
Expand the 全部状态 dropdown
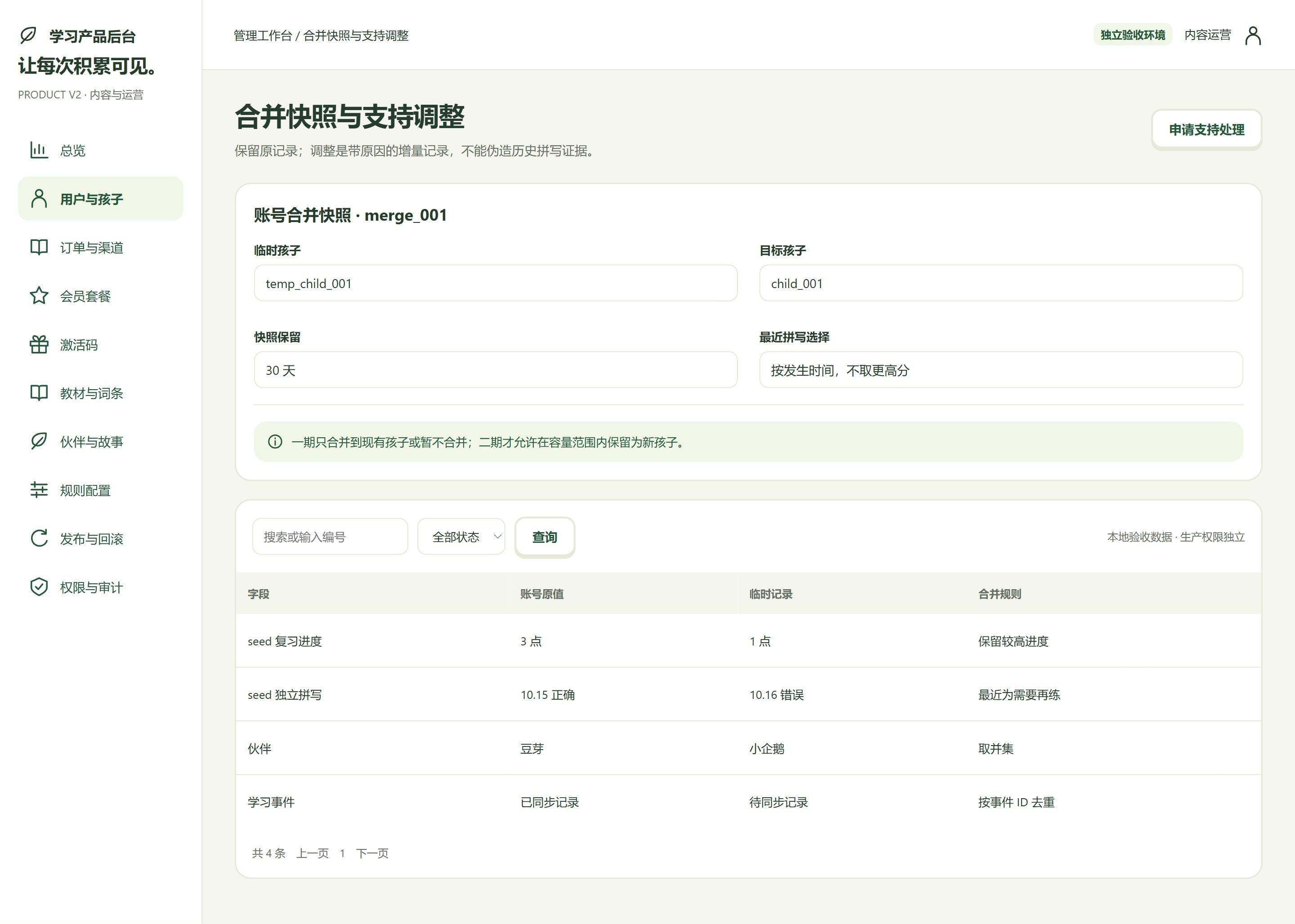click(461, 537)
